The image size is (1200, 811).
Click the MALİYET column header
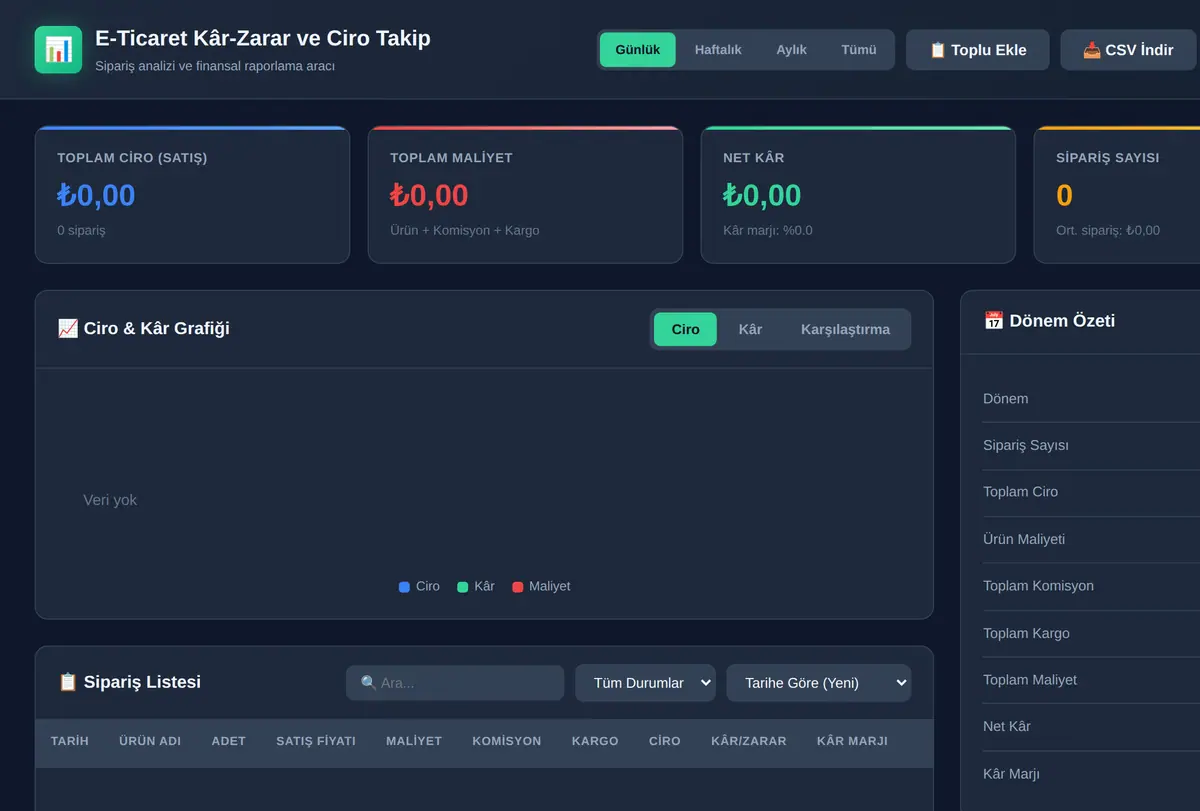coord(414,741)
